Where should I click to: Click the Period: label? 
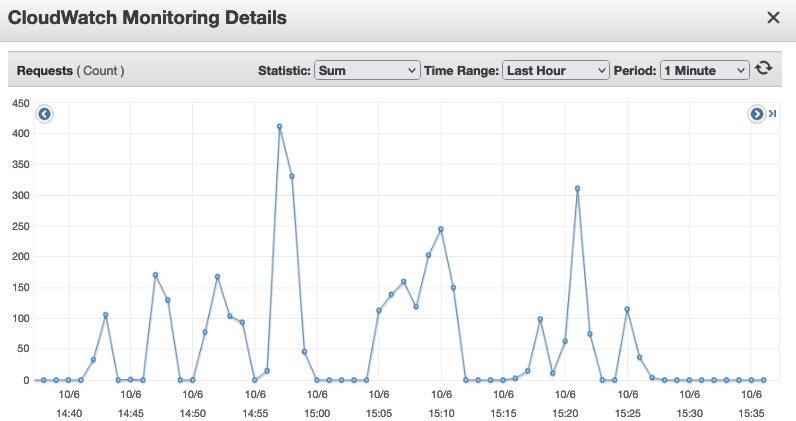click(x=635, y=71)
